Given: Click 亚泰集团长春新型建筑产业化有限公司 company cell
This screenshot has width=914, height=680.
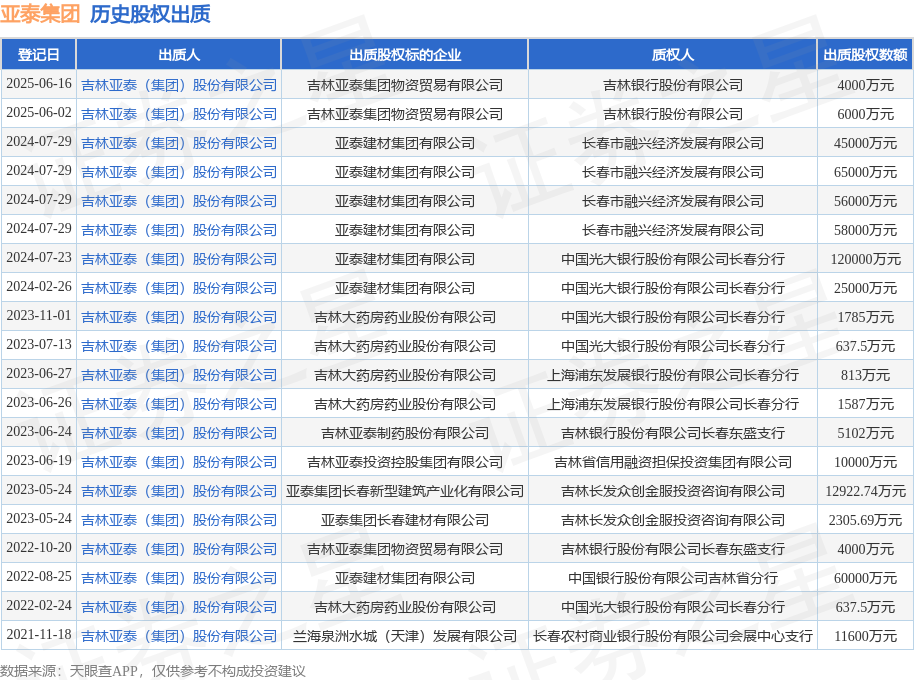Looking at the screenshot, I should pyautogui.click(x=405, y=491).
